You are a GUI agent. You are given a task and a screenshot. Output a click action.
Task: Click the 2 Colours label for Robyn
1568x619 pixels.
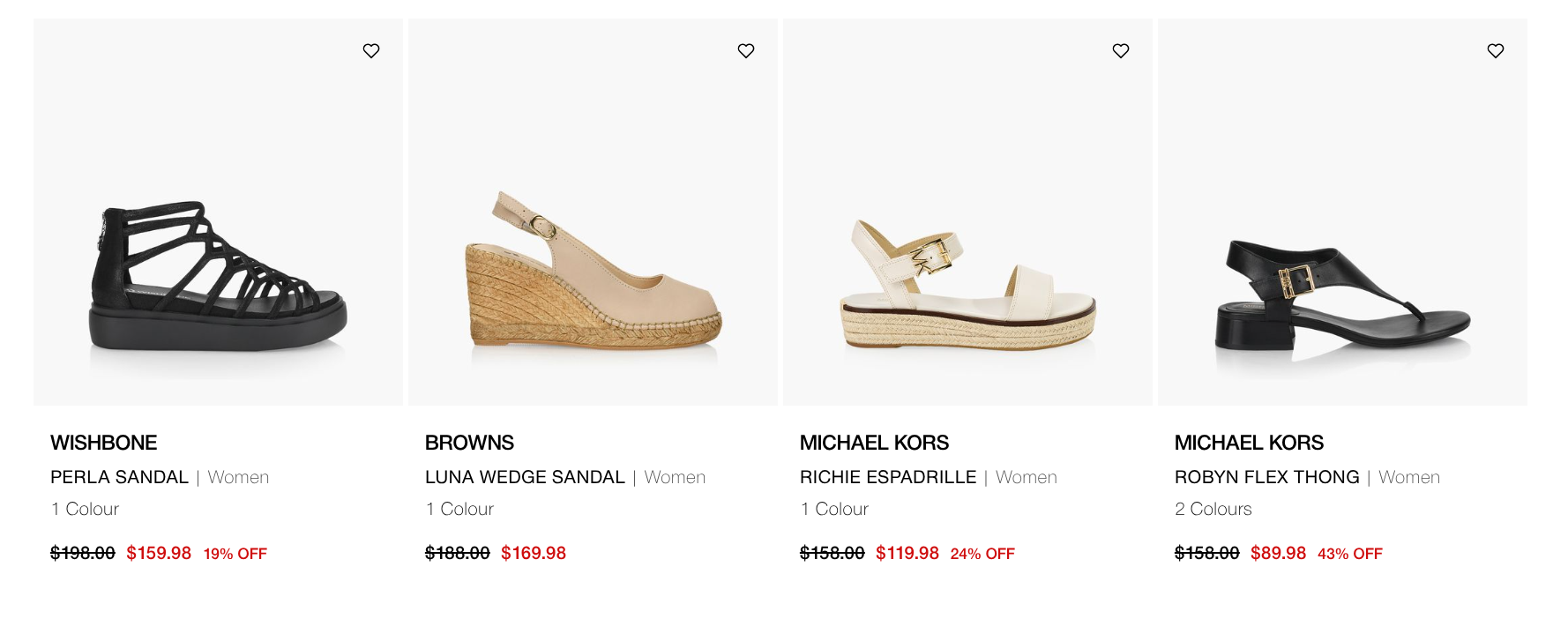pos(1213,509)
